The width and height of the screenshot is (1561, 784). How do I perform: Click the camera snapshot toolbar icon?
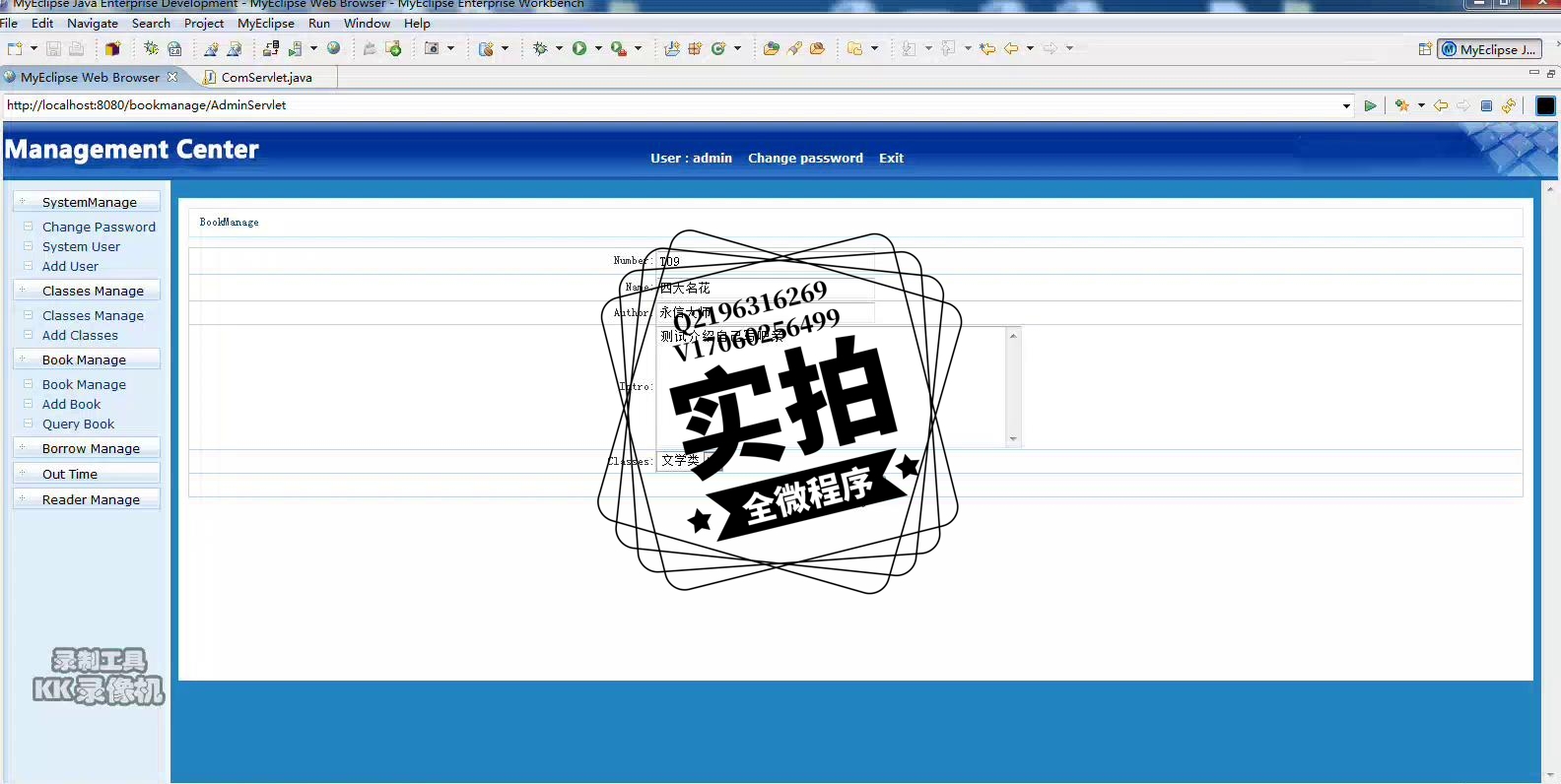pos(432,48)
